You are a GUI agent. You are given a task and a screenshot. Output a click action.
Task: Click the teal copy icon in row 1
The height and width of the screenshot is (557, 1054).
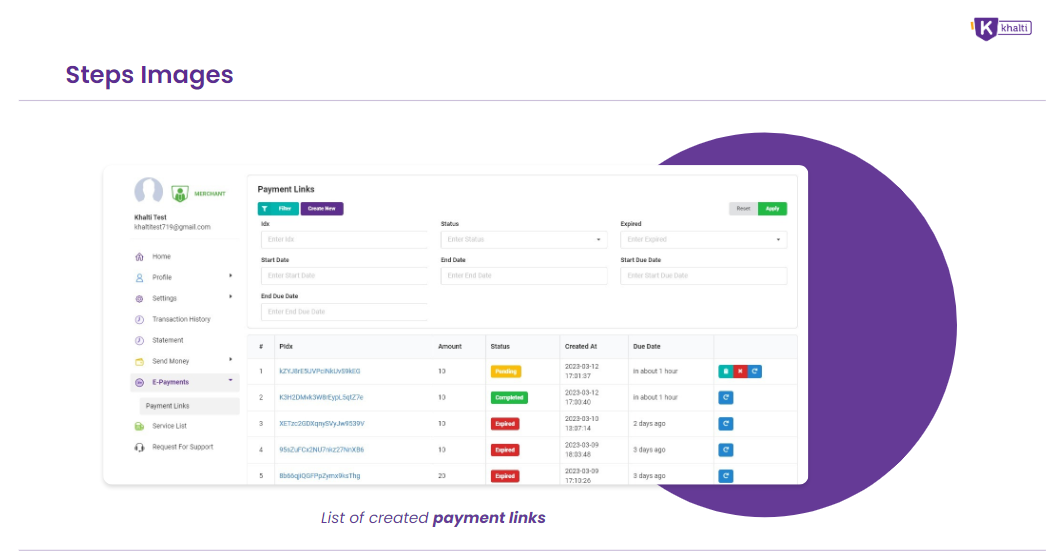coord(725,371)
